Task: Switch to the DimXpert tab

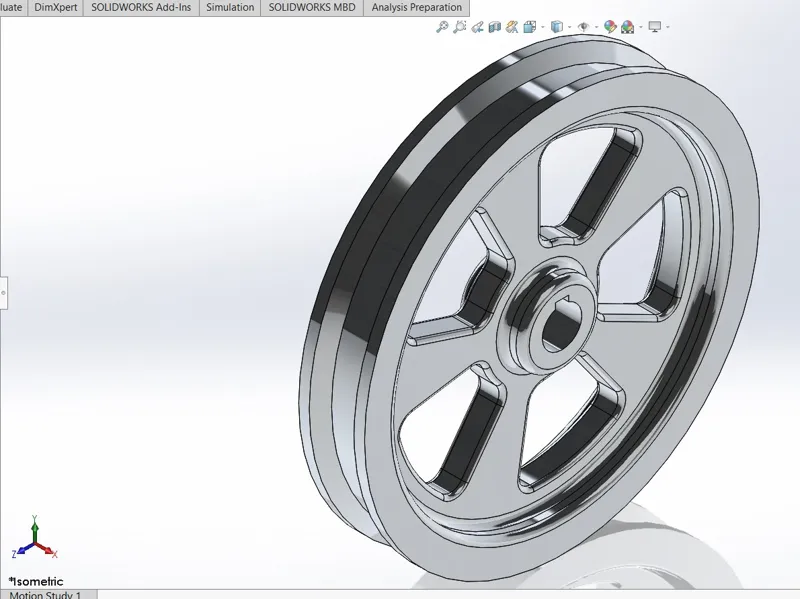Action: [x=56, y=8]
